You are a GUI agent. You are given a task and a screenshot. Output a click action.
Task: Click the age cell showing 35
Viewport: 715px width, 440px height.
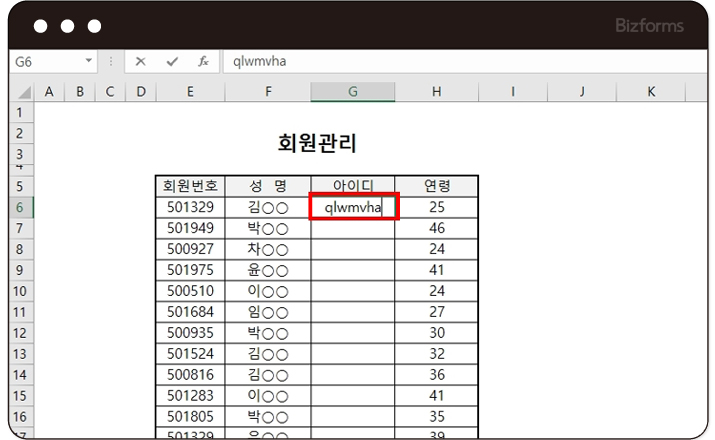tap(436, 417)
